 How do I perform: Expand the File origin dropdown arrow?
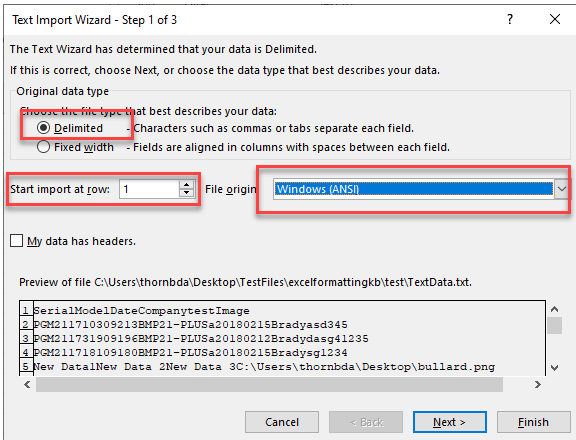[562, 189]
